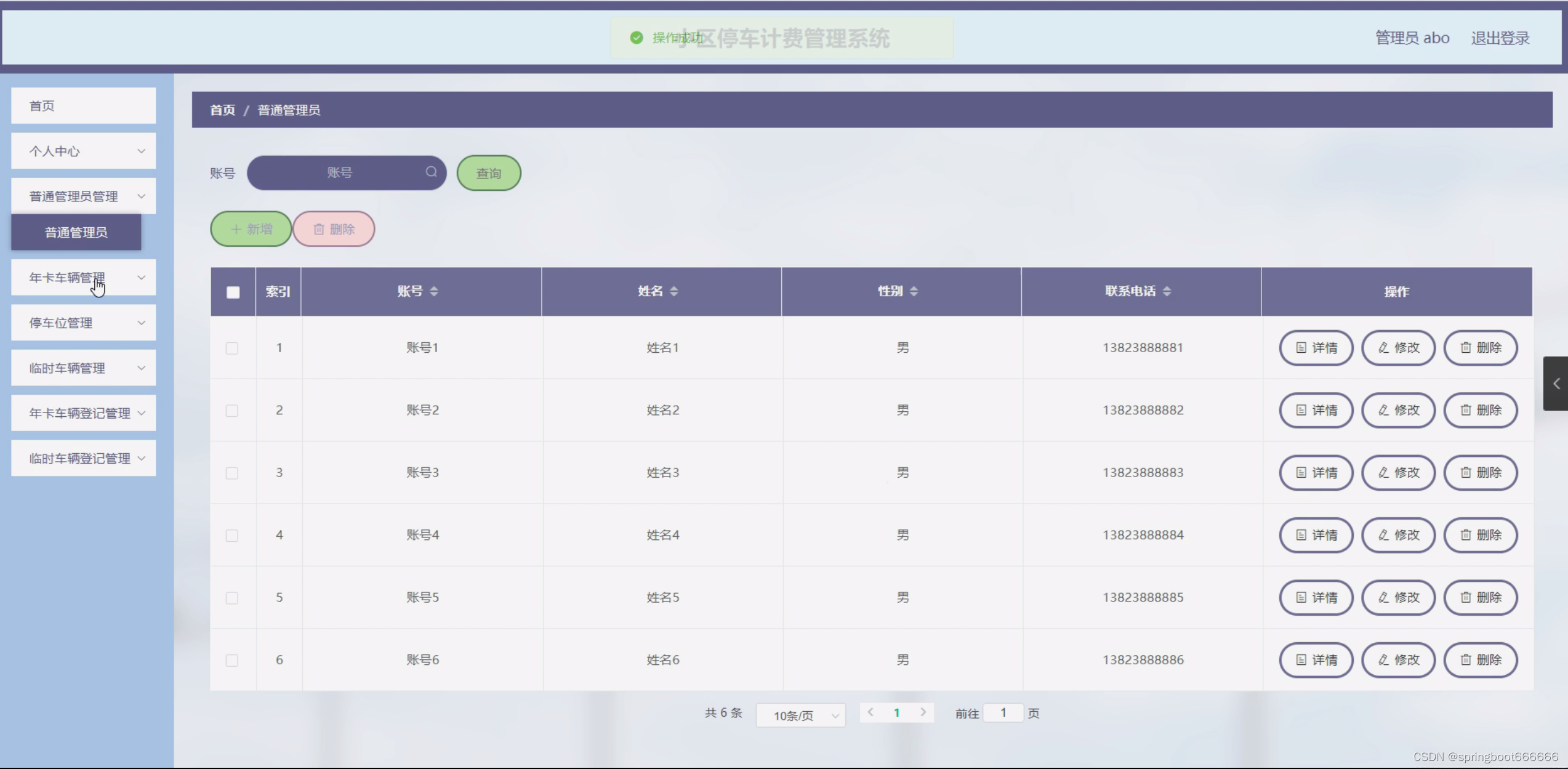Open the 首页 sidebar menu item

tap(84, 106)
